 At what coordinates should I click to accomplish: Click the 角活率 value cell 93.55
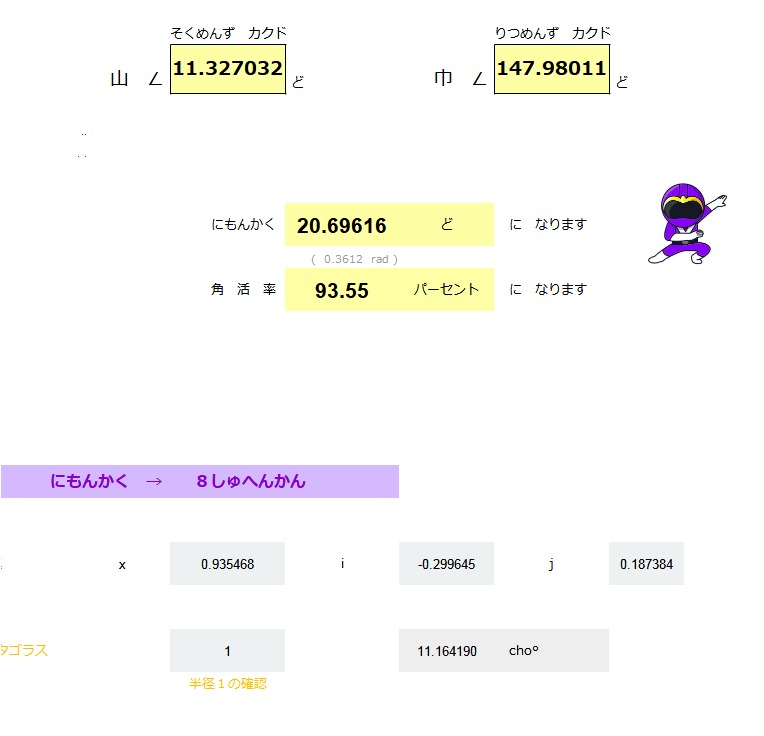pos(342,291)
